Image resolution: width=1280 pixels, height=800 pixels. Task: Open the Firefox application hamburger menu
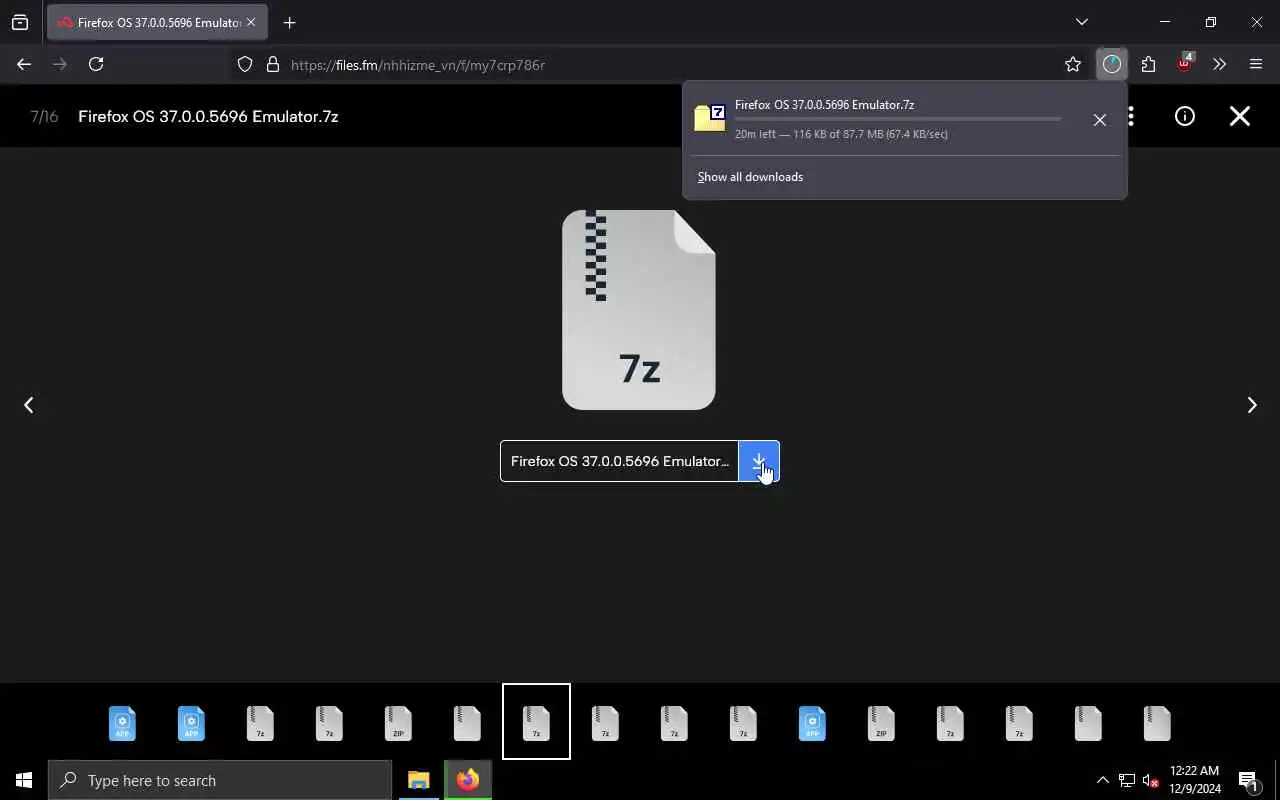click(x=1256, y=64)
